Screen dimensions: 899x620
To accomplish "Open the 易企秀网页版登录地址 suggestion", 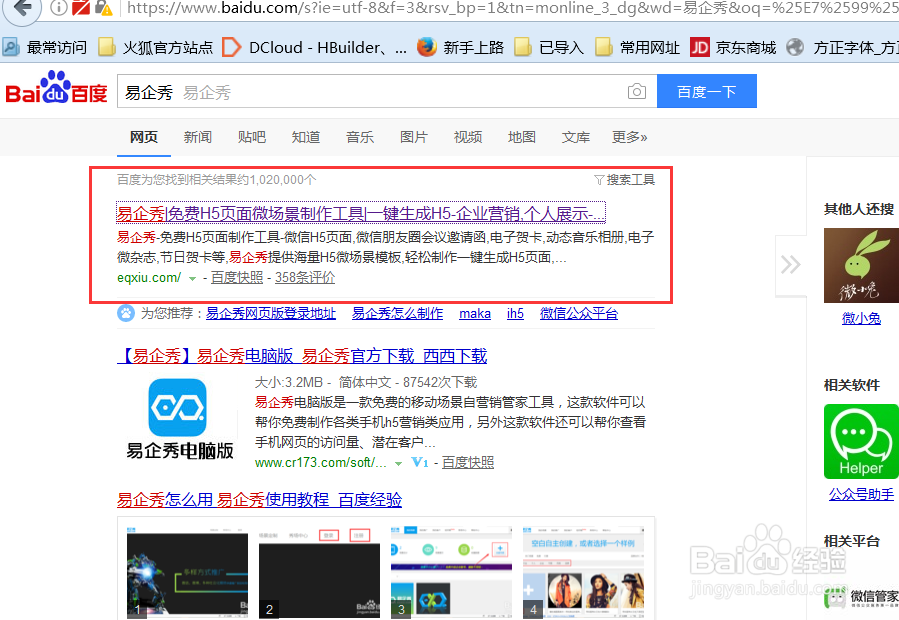I will click(x=271, y=313).
